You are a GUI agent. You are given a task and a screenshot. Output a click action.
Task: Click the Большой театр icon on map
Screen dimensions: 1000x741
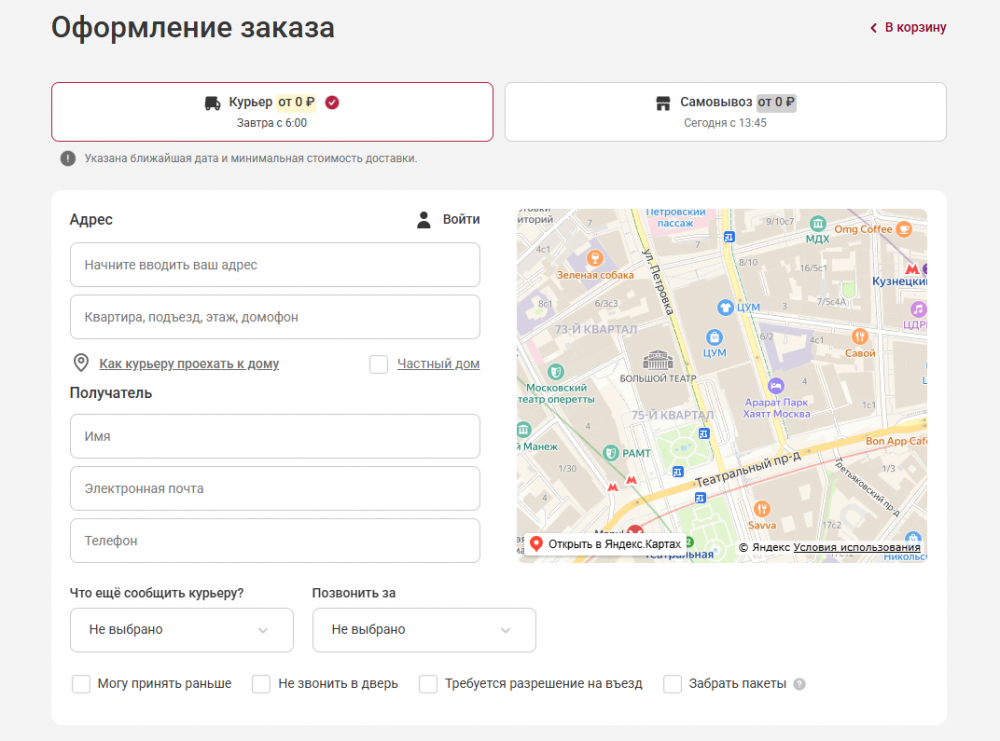coord(658,360)
